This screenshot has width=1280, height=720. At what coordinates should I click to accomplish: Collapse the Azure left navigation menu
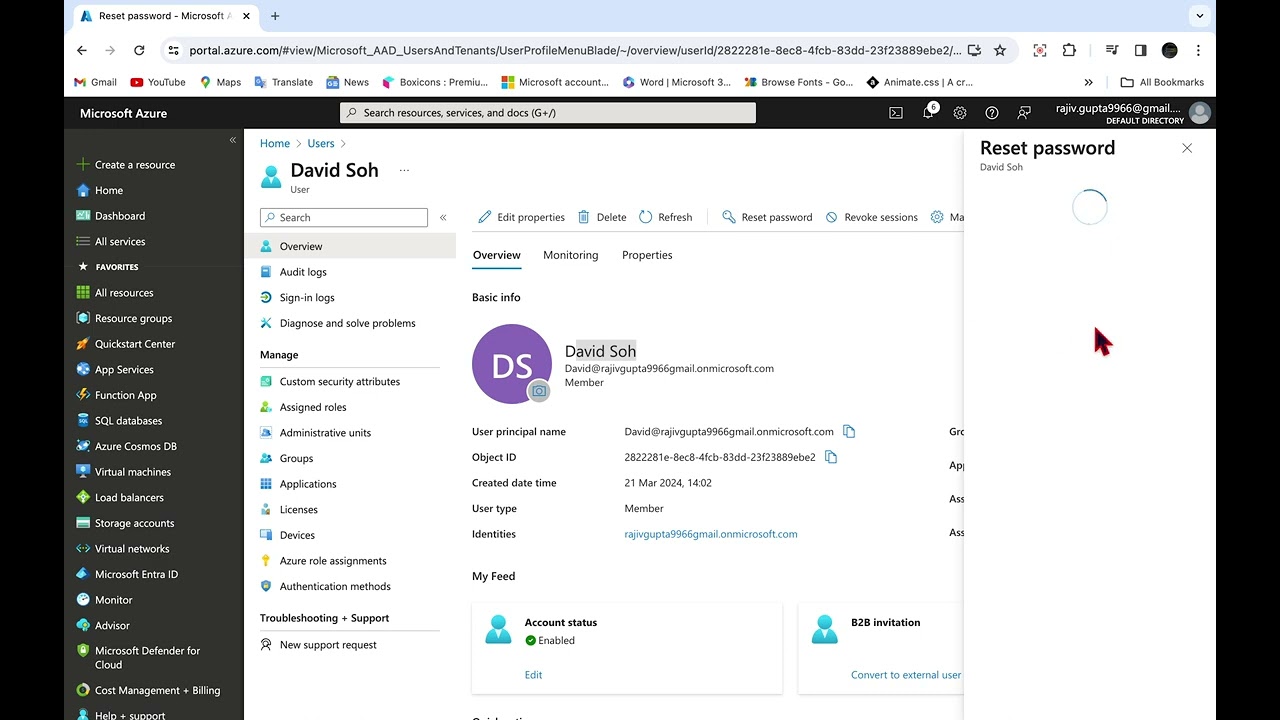[233, 140]
